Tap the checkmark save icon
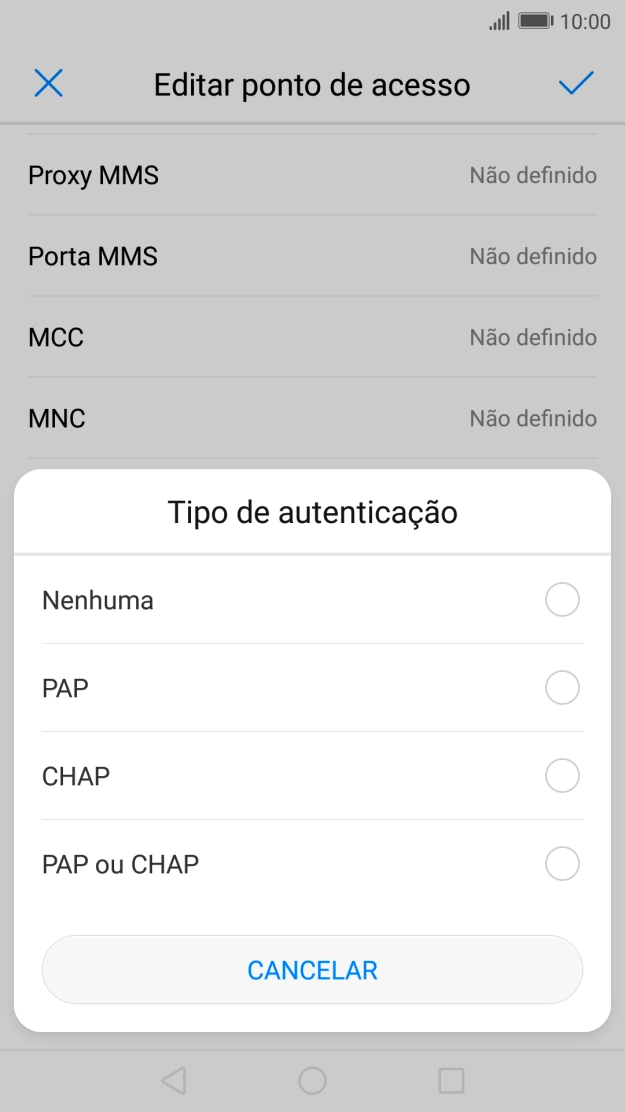The height and width of the screenshot is (1112, 625). pos(576,84)
